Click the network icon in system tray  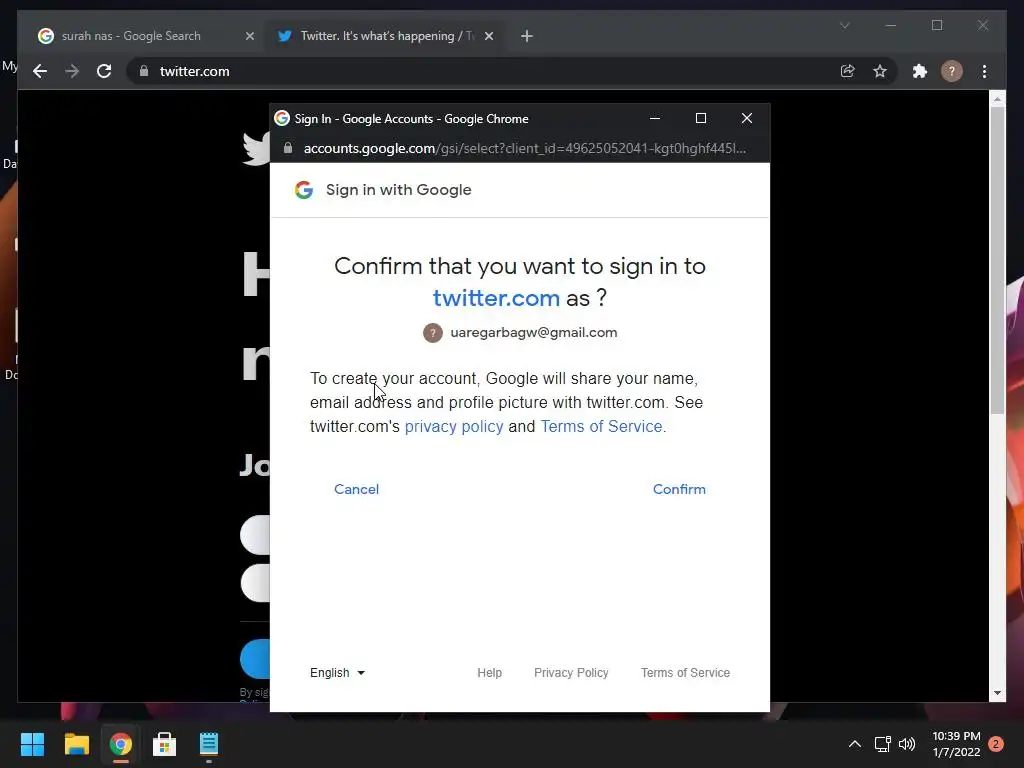click(x=883, y=744)
